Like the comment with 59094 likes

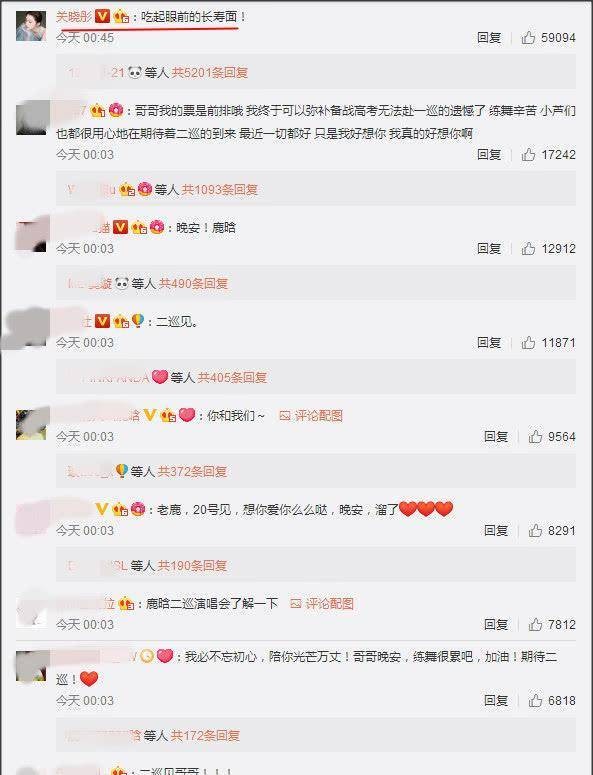(528, 38)
